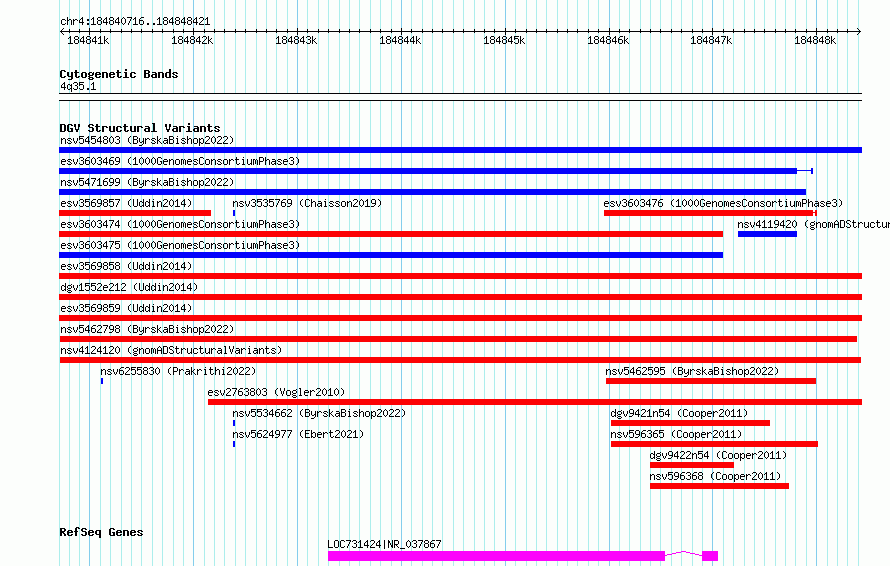Select the blue nsv5471699 variant bar
Viewport: 890px width, 566px height.
(x=433, y=192)
